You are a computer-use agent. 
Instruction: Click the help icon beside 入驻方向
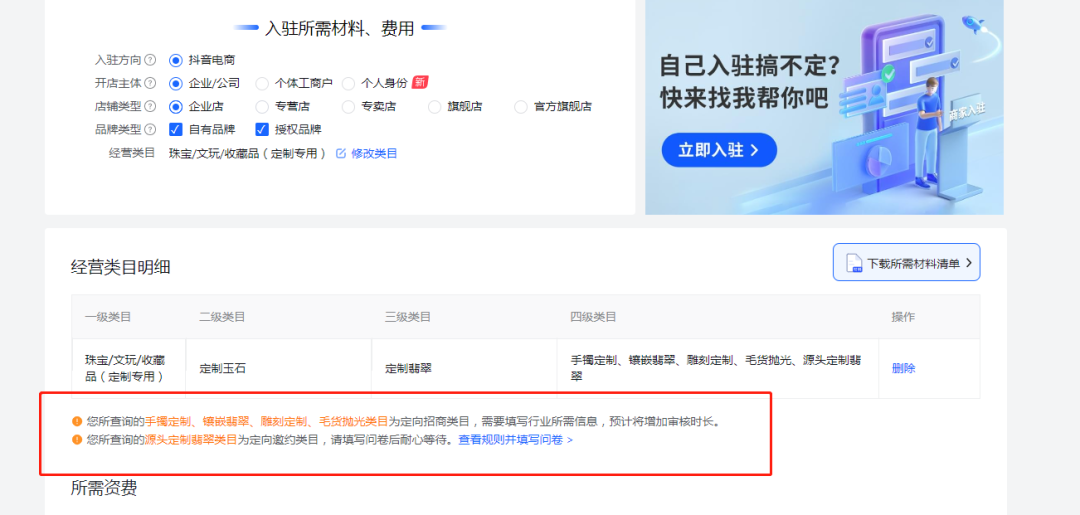click(150, 60)
